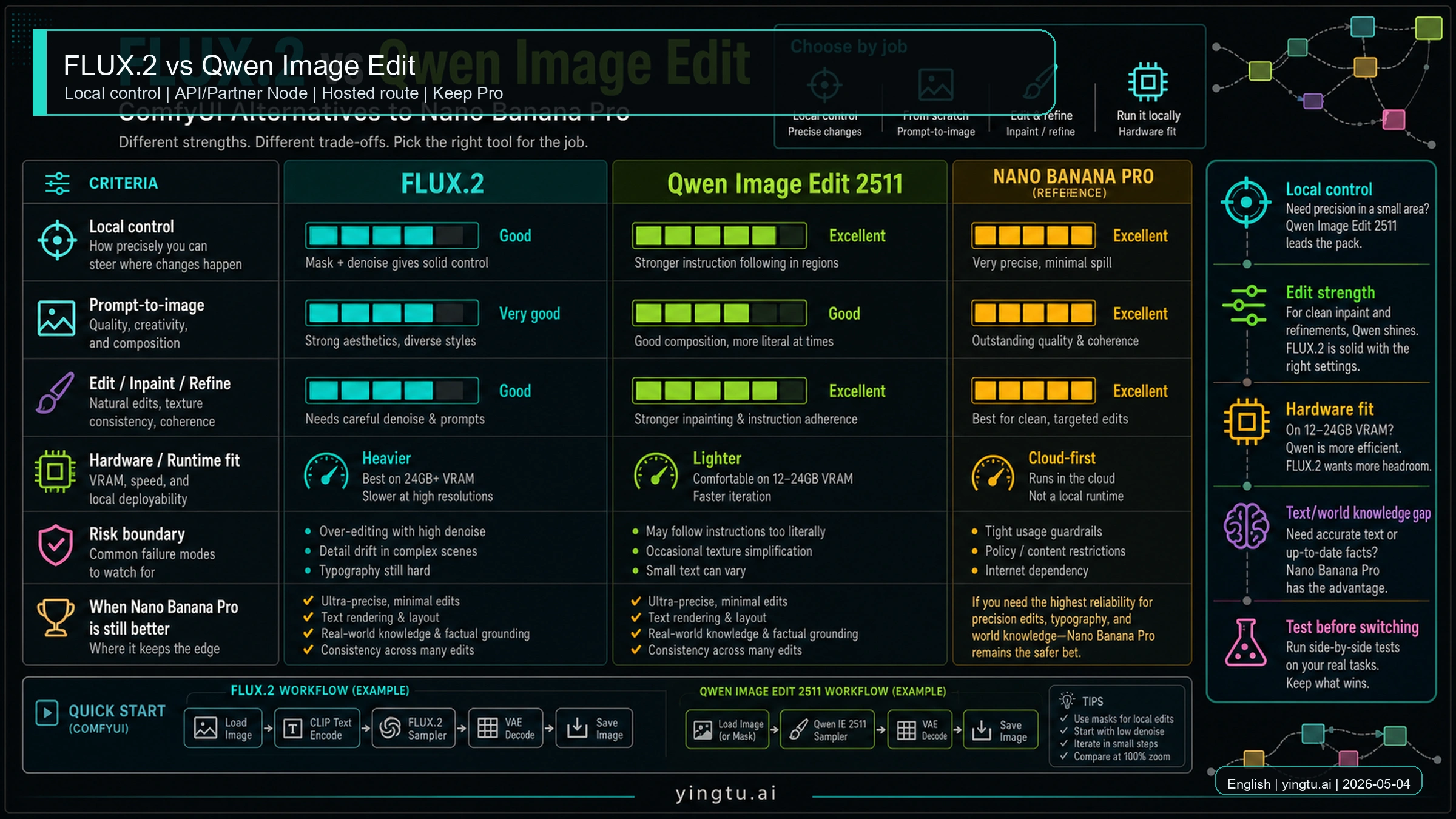
Task: Click the Prompt-to-image picture icon
Action: pyautogui.click(x=56, y=318)
